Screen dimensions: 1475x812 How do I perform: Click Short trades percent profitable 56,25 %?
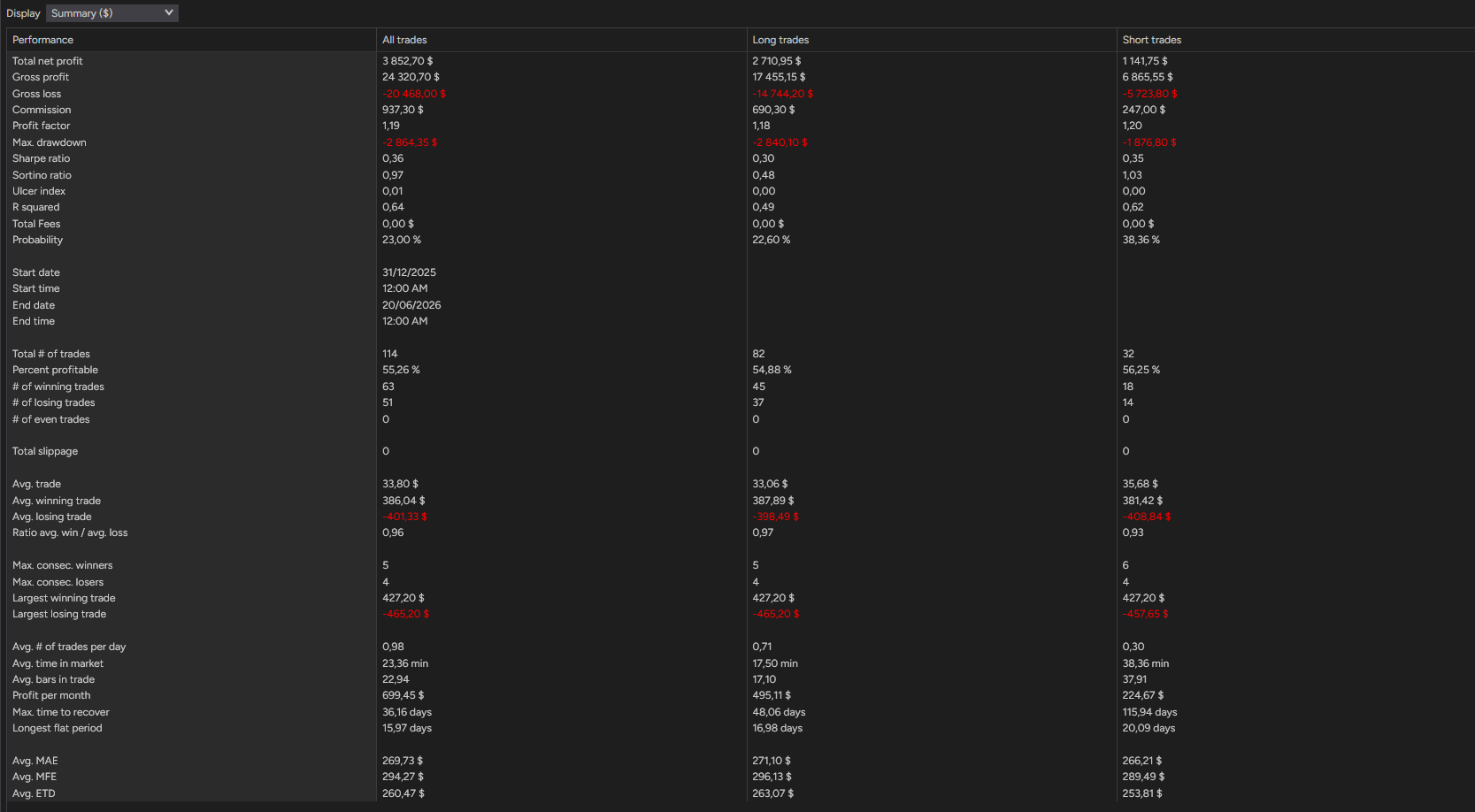point(1141,370)
